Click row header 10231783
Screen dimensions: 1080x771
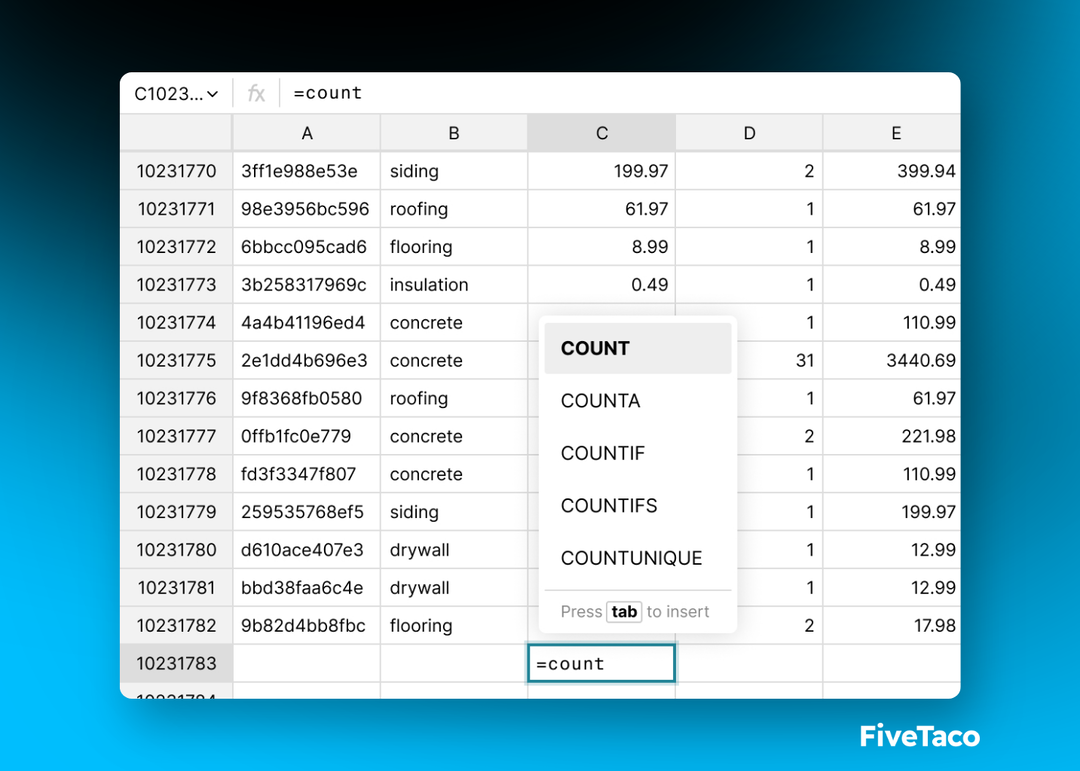pos(176,663)
